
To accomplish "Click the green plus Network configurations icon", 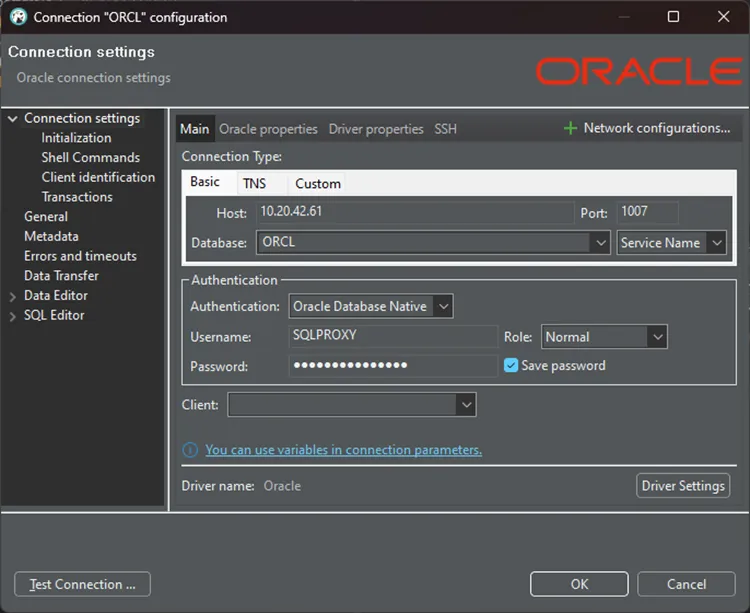I will 570,128.
